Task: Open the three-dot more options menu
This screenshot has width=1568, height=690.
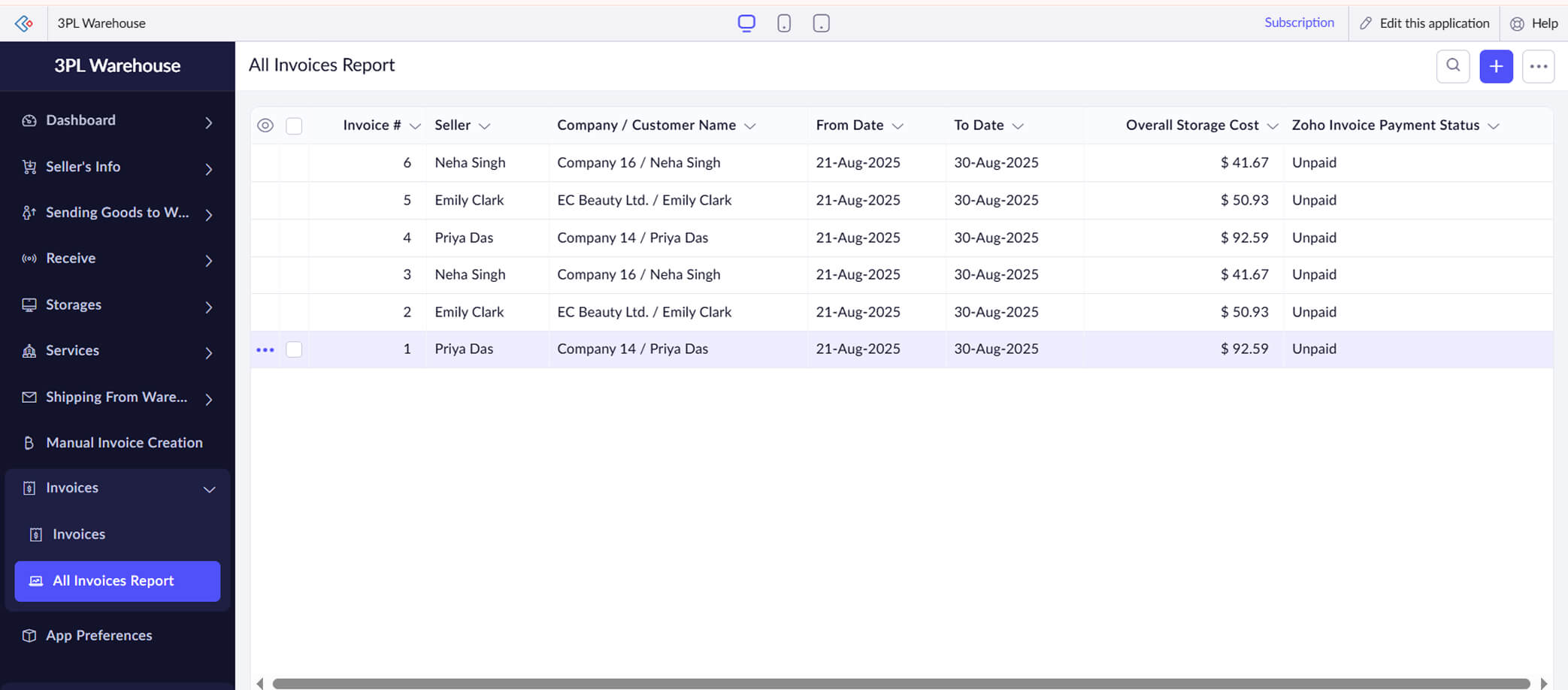Action: pyautogui.click(x=1538, y=66)
